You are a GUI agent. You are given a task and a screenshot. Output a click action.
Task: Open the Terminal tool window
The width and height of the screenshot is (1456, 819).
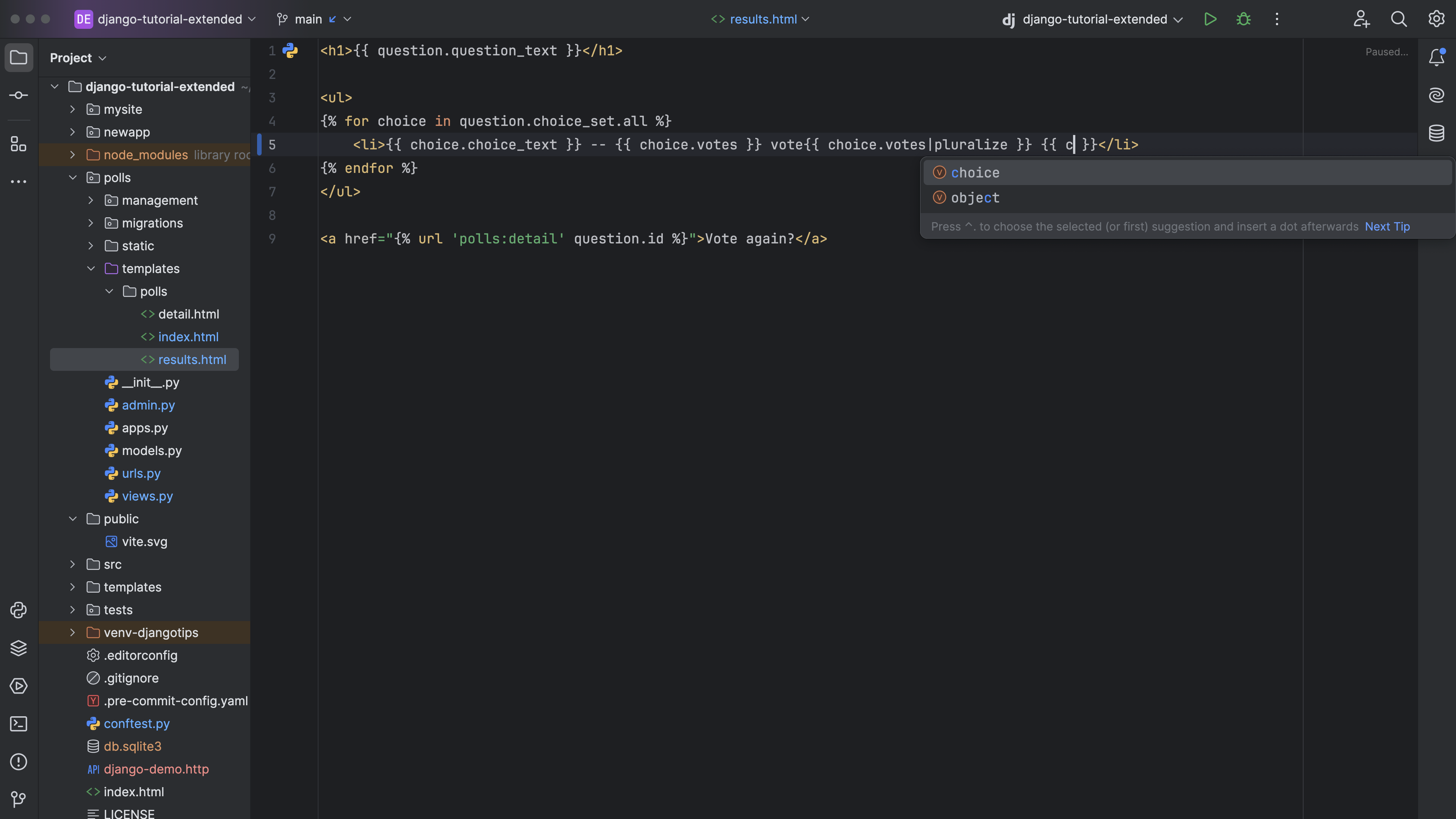(x=19, y=723)
